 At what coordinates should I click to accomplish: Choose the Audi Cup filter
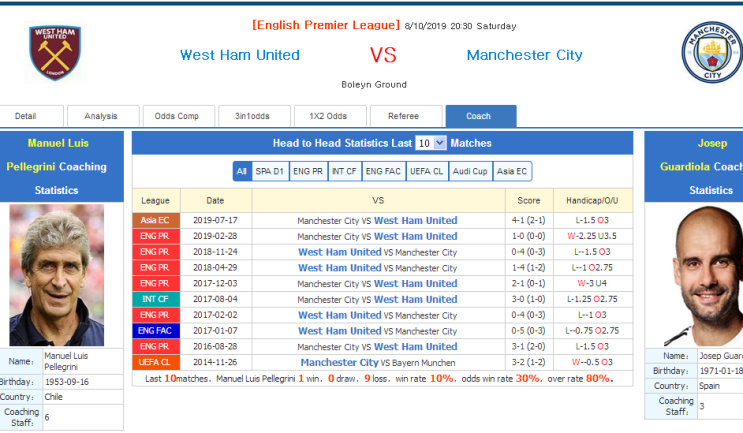(x=470, y=171)
